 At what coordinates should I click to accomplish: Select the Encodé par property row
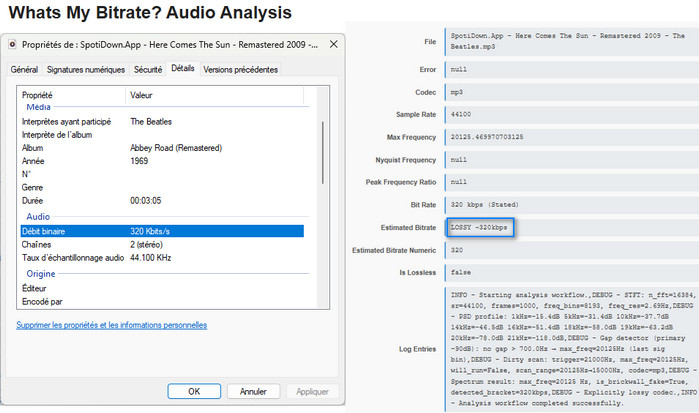click(x=162, y=301)
